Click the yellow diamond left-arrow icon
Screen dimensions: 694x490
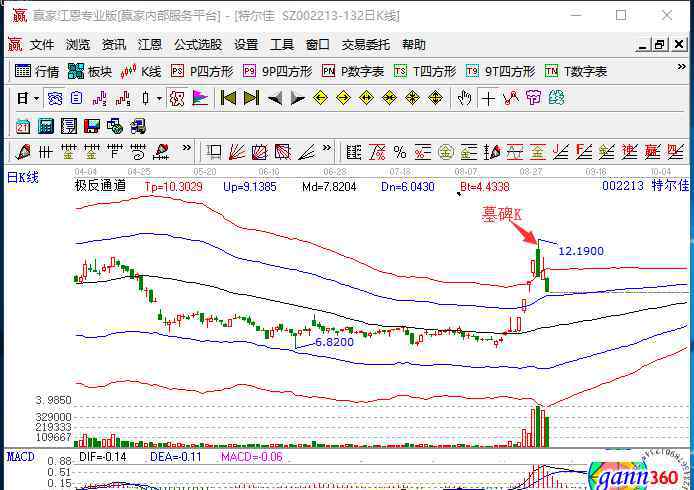[x=320, y=98]
